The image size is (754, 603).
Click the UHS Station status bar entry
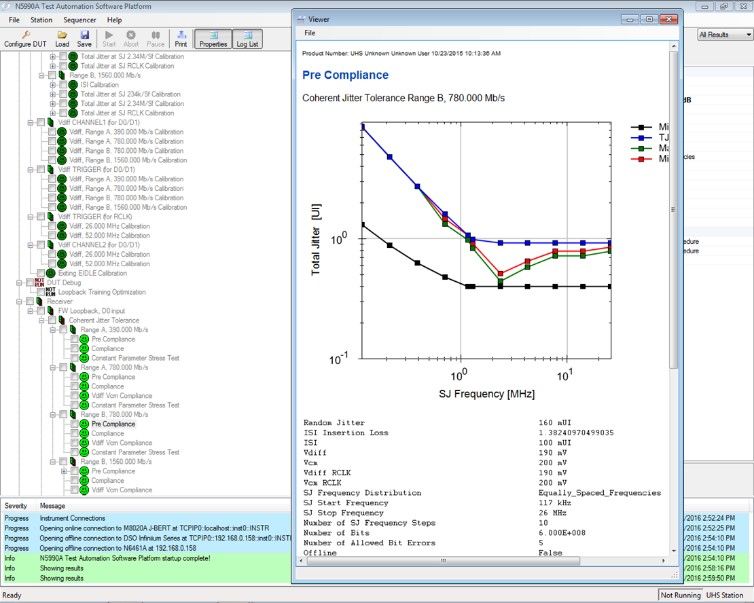[x=724, y=595]
